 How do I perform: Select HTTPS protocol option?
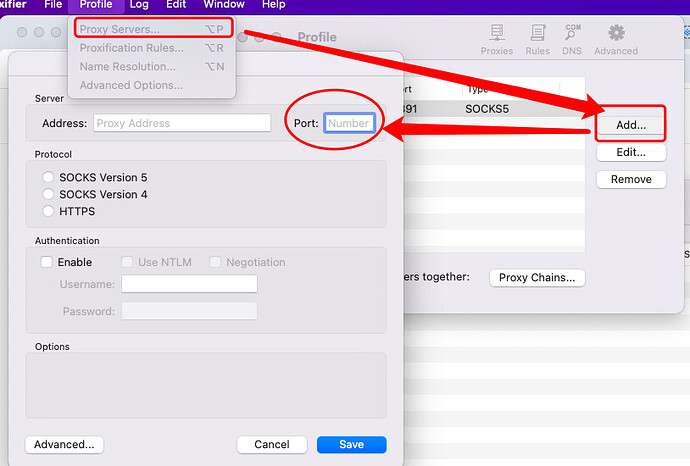48,211
